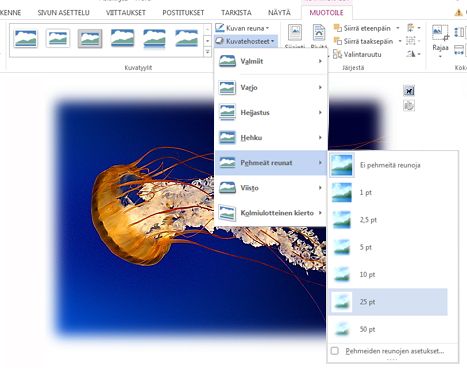The width and height of the screenshot is (467, 371).
Task: Open the Siirrä eteenpäin dropdown arrow
Action: coord(398,28)
